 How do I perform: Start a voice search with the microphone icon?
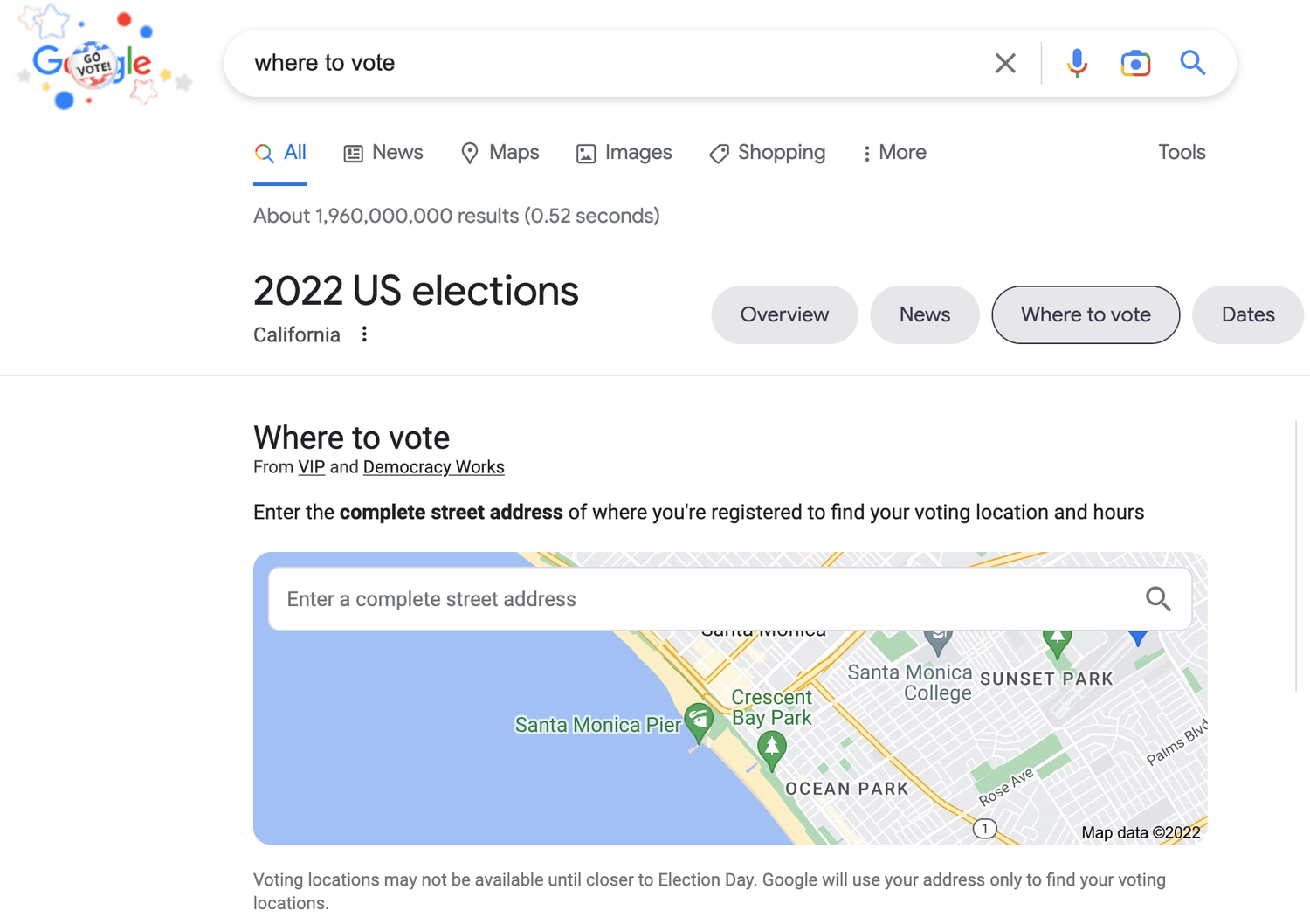coord(1076,63)
